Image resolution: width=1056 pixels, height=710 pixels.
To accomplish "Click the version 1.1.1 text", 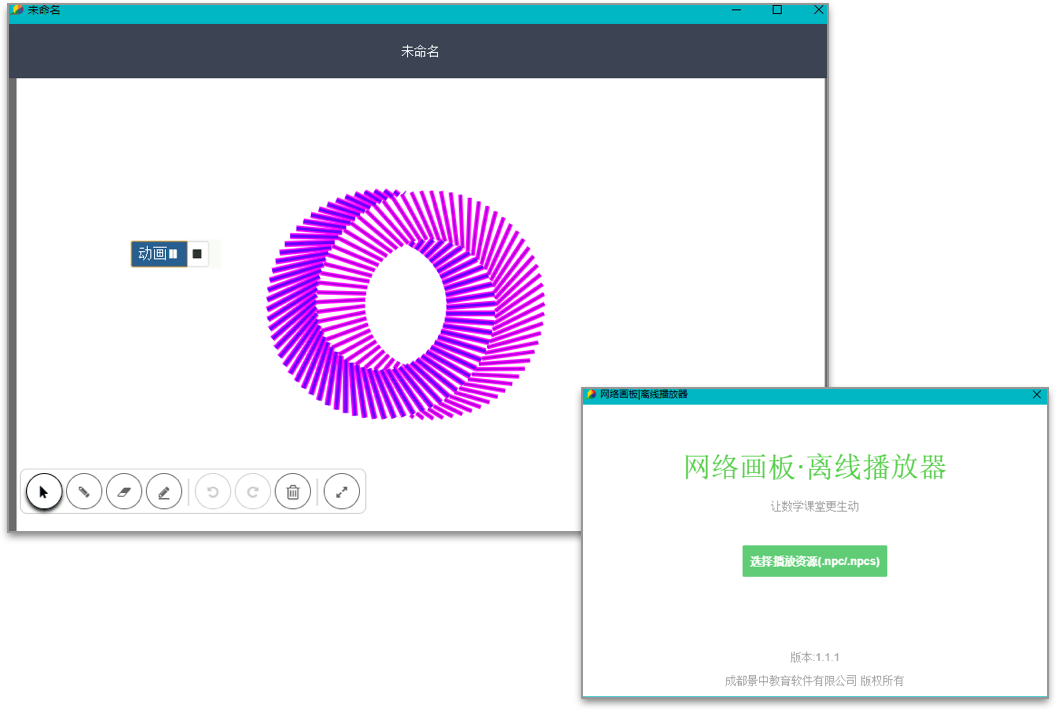I will coord(814,657).
